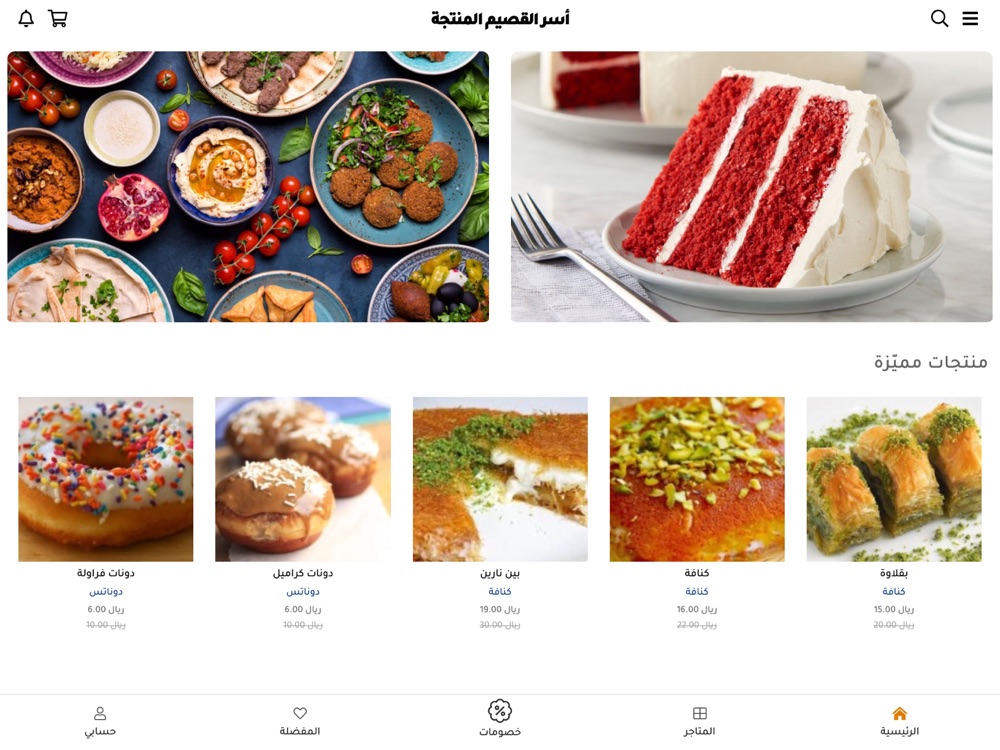
Task: Open the بقلاوة product image
Action: point(893,479)
